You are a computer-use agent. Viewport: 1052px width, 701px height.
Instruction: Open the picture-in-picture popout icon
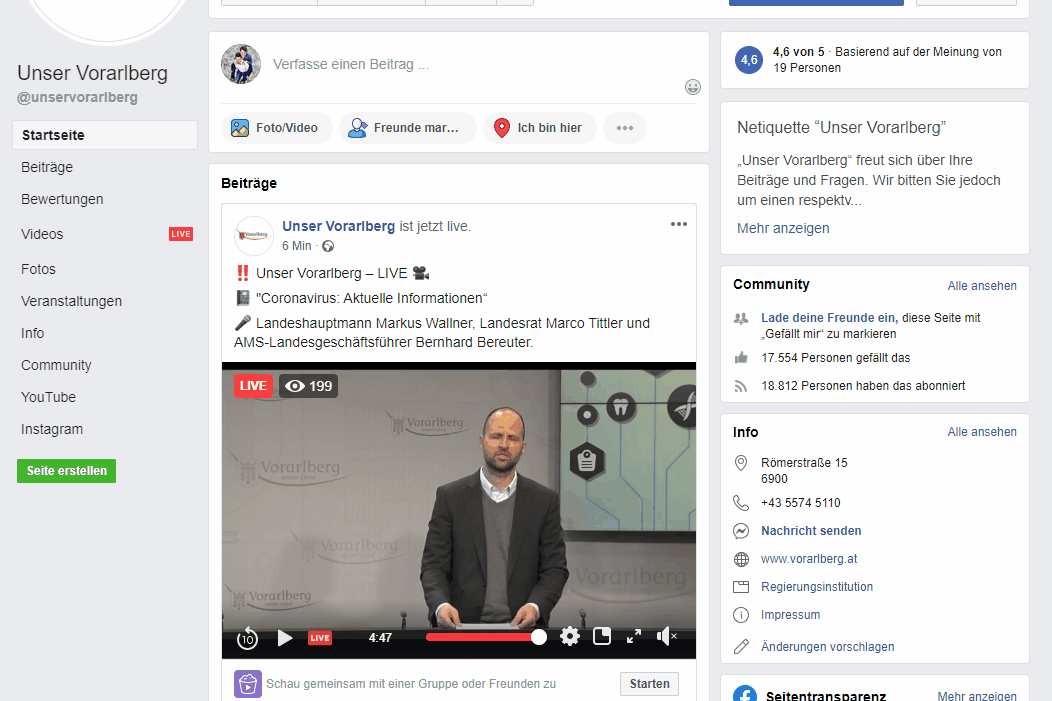coord(602,637)
